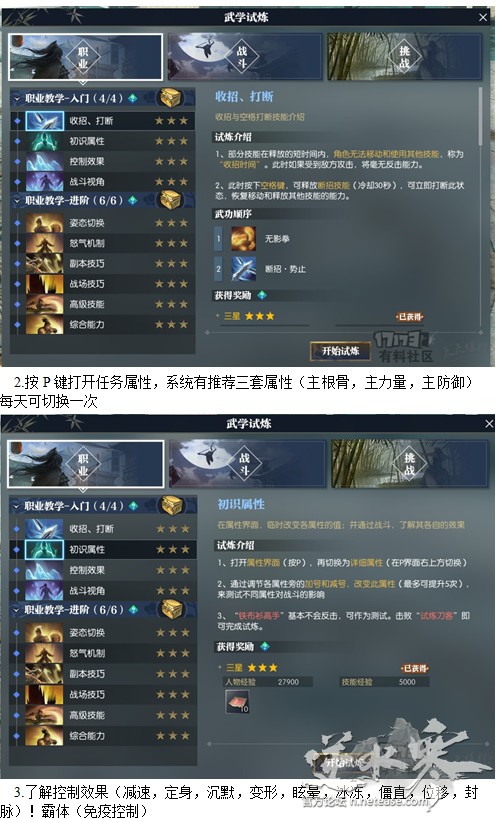Screen dimensions: 502x819
Task: Click the top panel's description scrollbar
Action: [x=481, y=118]
